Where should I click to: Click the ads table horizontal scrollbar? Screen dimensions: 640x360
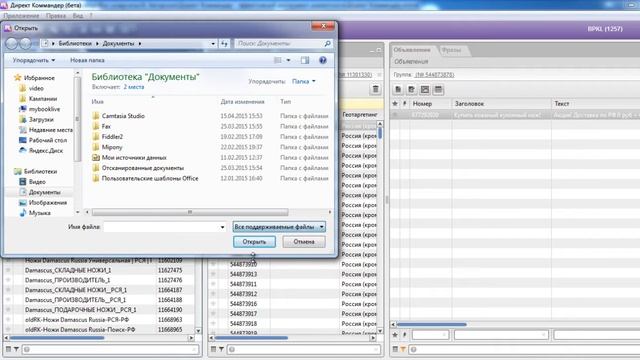431,324
